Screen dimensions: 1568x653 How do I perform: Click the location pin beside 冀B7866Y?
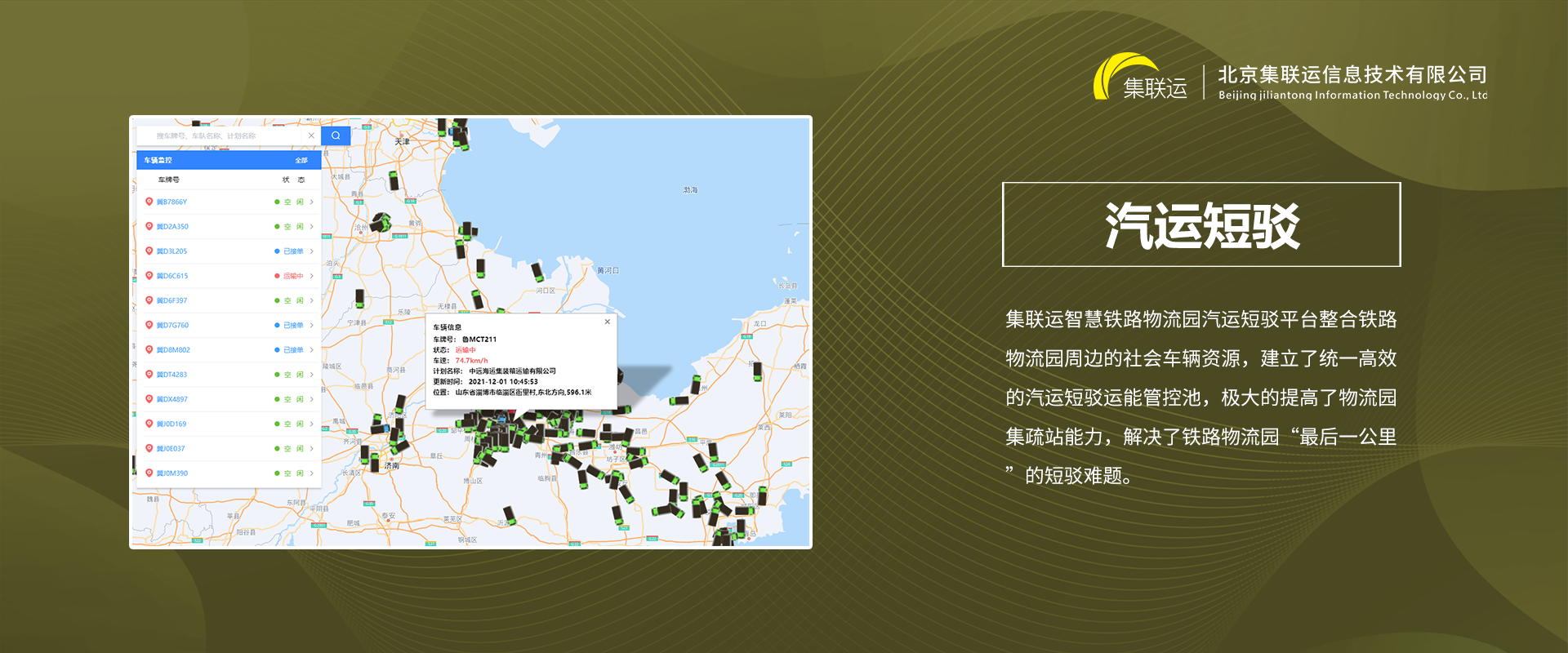pyautogui.click(x=149, y=202)
